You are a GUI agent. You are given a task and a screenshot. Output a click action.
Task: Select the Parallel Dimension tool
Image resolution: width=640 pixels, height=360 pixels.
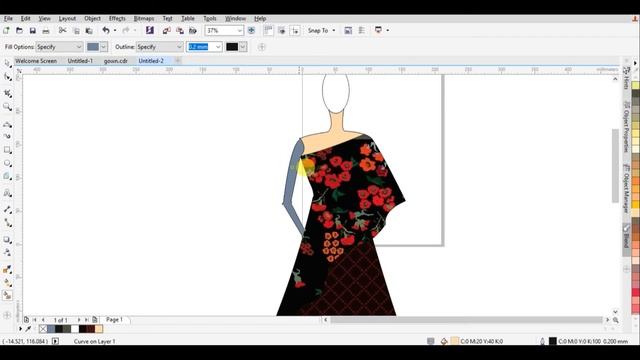pyautogui.click(x=7, y=209)
